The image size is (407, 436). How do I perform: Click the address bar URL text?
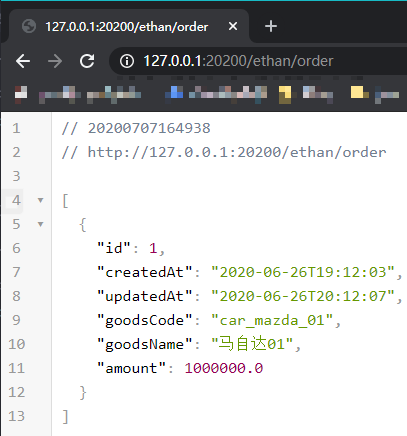(238, 61)
